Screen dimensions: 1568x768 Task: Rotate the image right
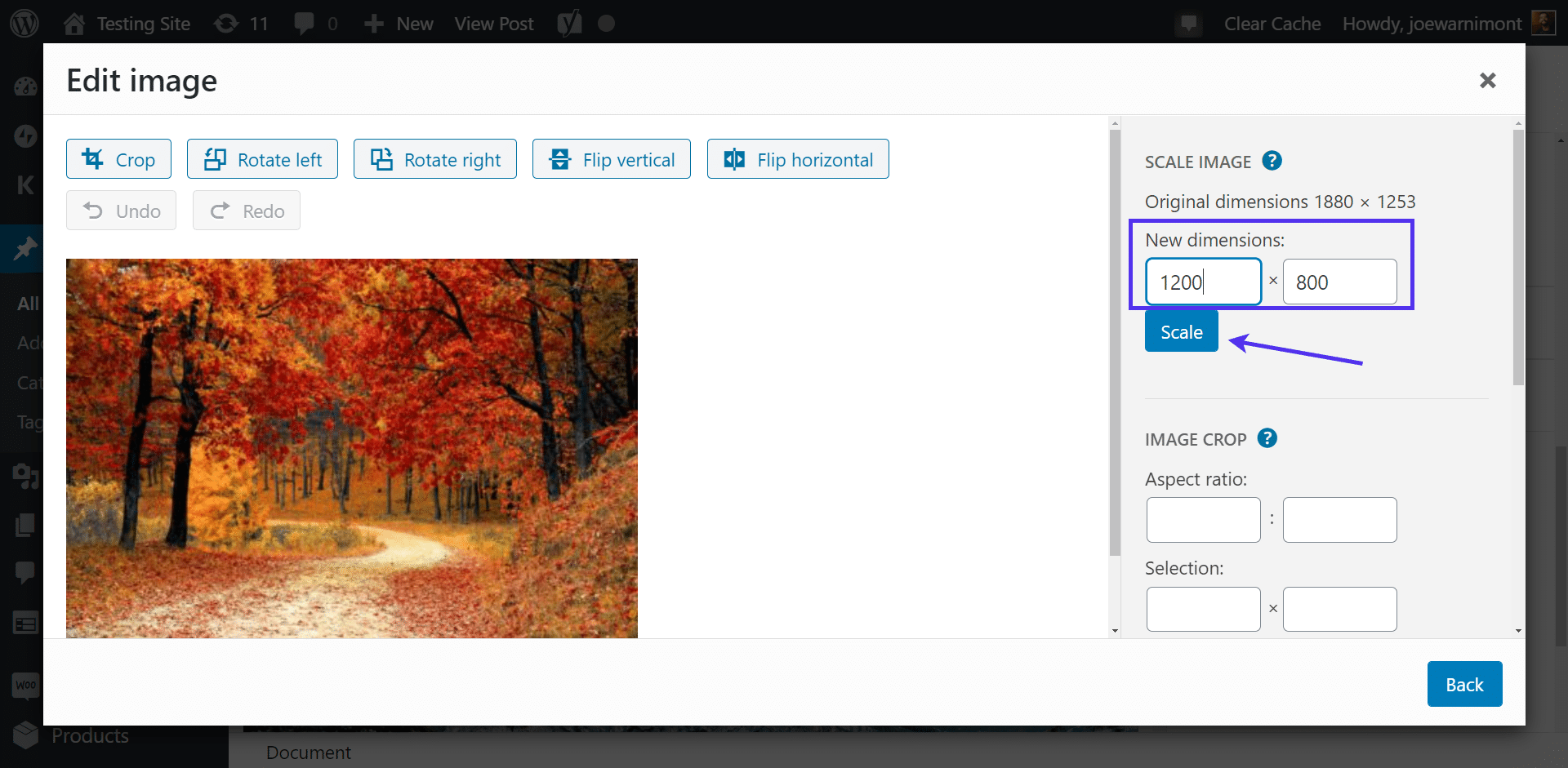(x=434, y=159)
